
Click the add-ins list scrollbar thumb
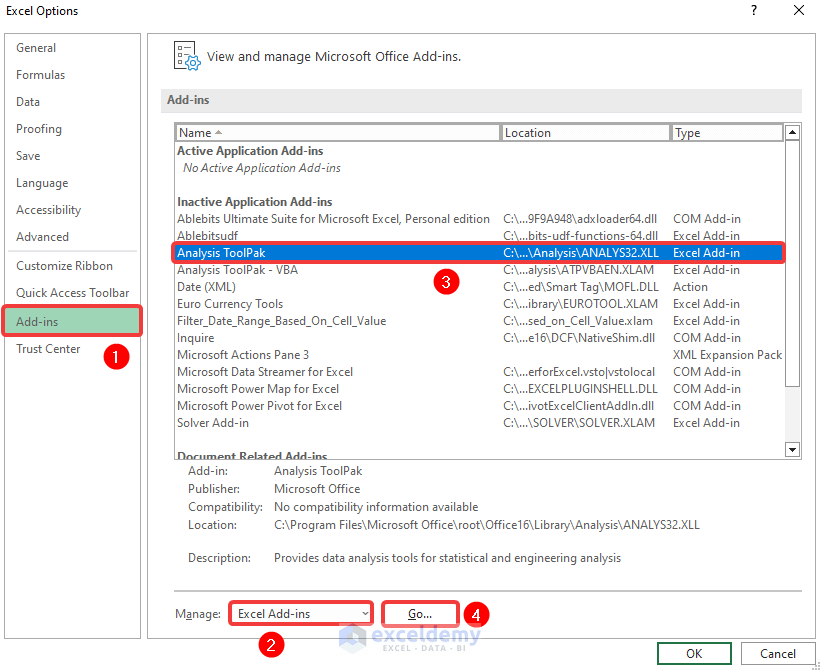793,264
